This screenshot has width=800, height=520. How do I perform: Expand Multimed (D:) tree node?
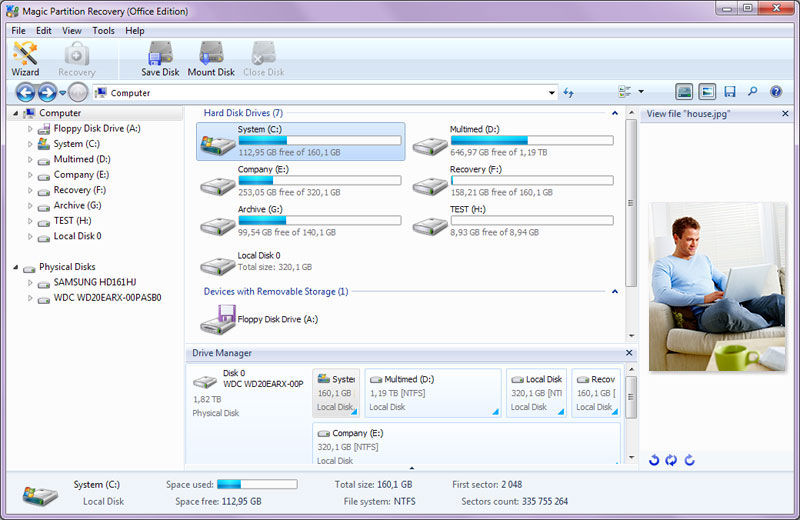[x=30, y=159]
